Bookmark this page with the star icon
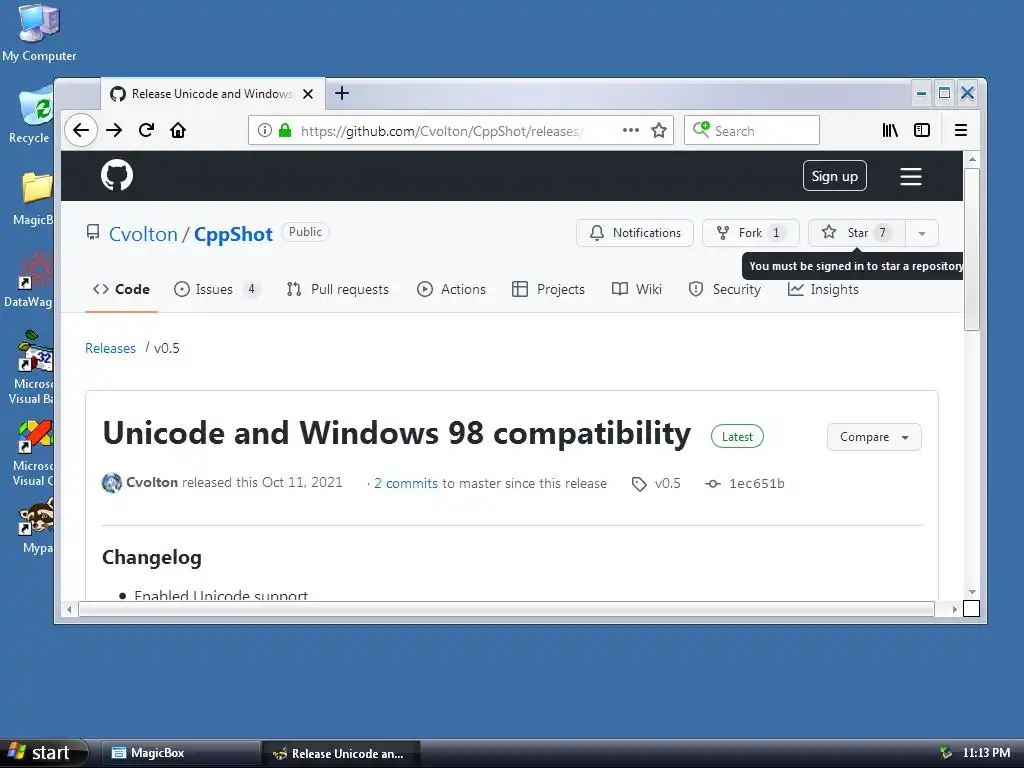The image size is (1024, 768). [x=659, y=130]
